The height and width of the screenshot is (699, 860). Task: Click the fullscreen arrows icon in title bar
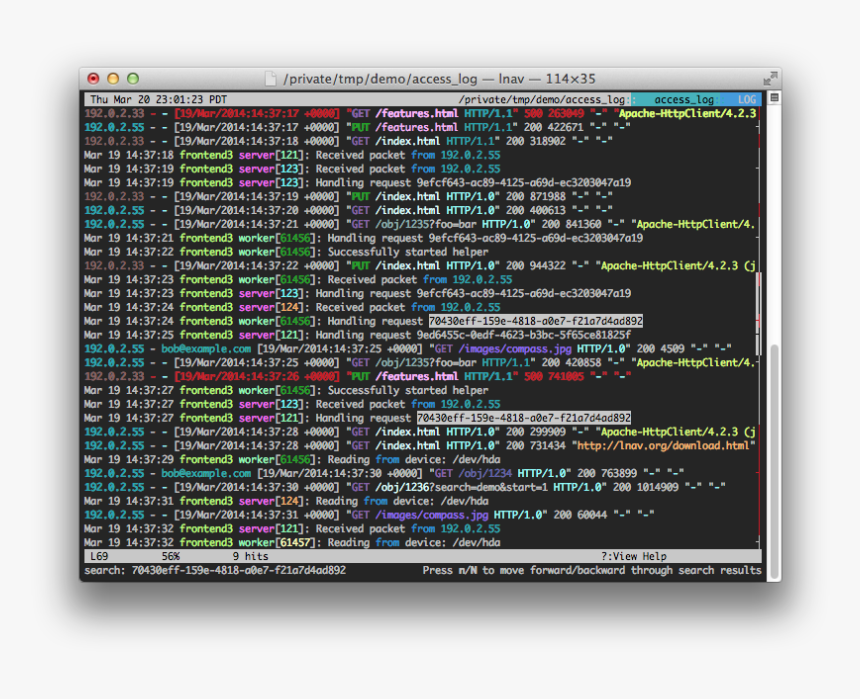770,78
